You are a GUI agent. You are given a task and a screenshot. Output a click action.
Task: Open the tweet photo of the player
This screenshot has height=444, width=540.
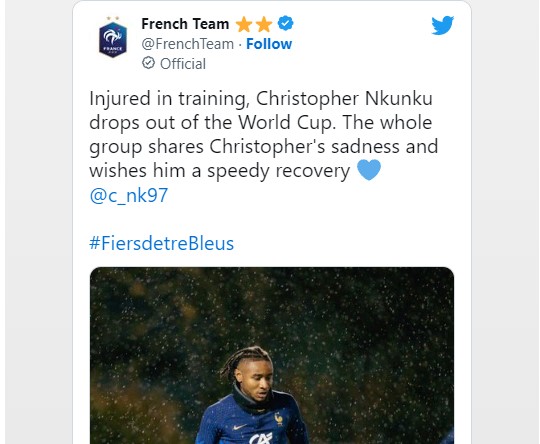pos(272,355)
